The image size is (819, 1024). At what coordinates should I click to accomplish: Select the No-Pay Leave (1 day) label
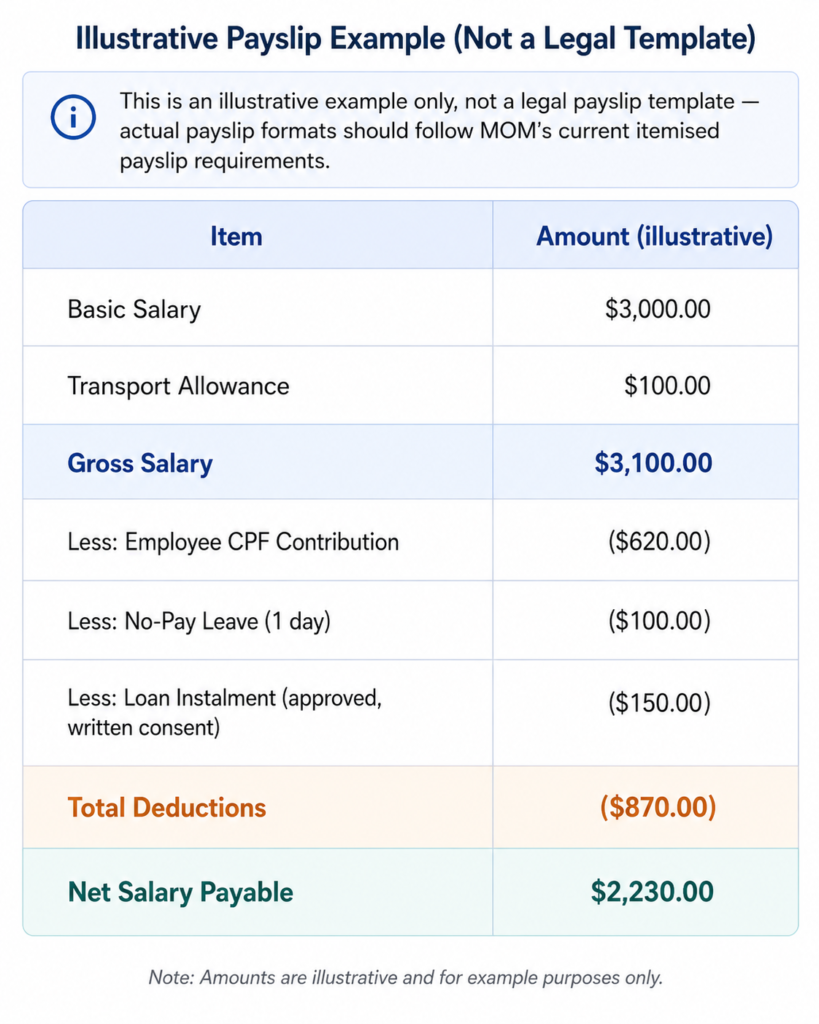point(199,621)
